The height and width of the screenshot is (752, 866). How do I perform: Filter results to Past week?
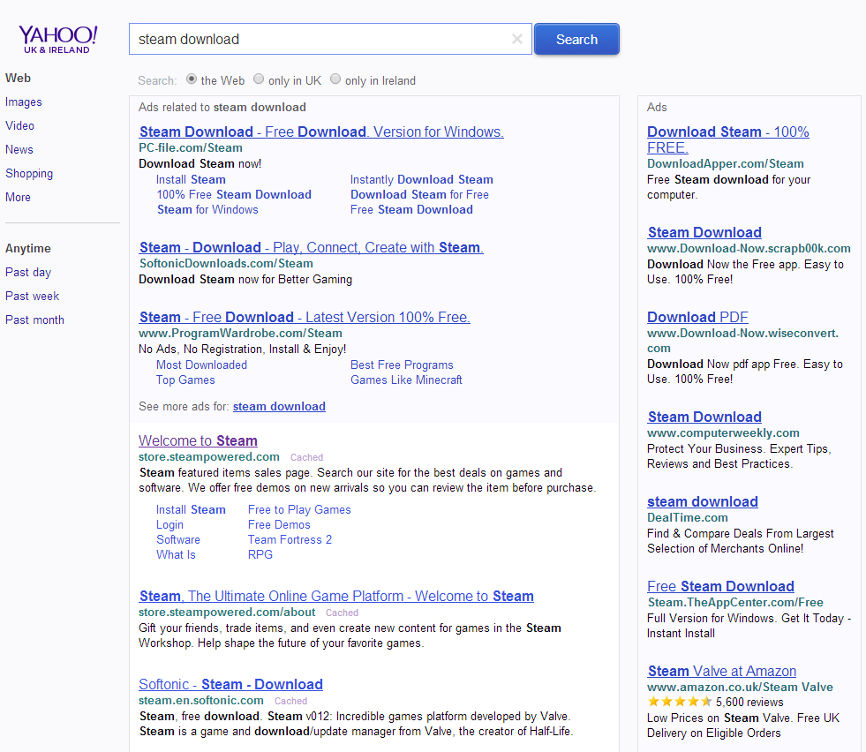point(32,296)
